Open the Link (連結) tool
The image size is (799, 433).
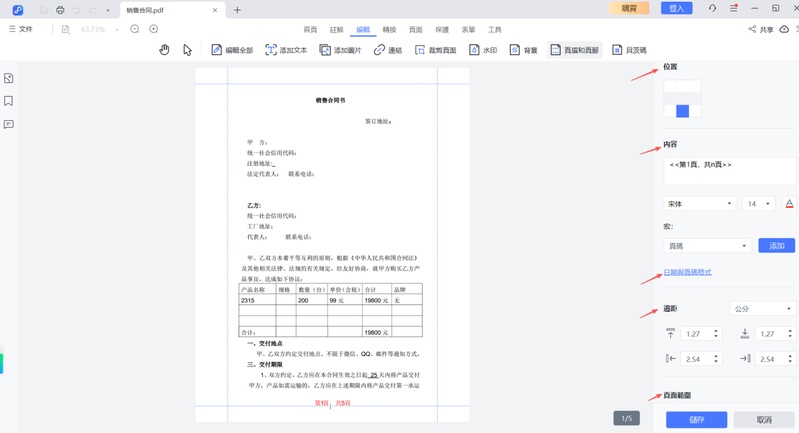point(388,50)
